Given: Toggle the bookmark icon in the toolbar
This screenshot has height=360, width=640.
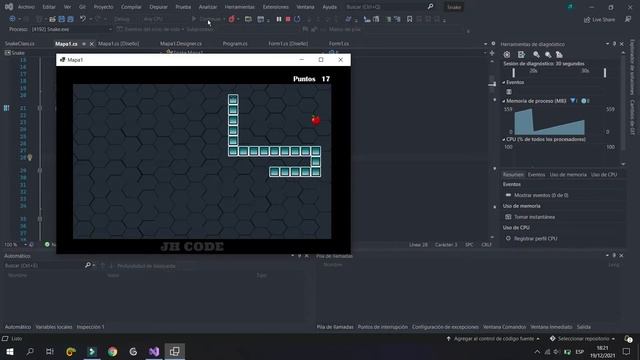Looking at the screenshot, I should click(x=409, y=19).
